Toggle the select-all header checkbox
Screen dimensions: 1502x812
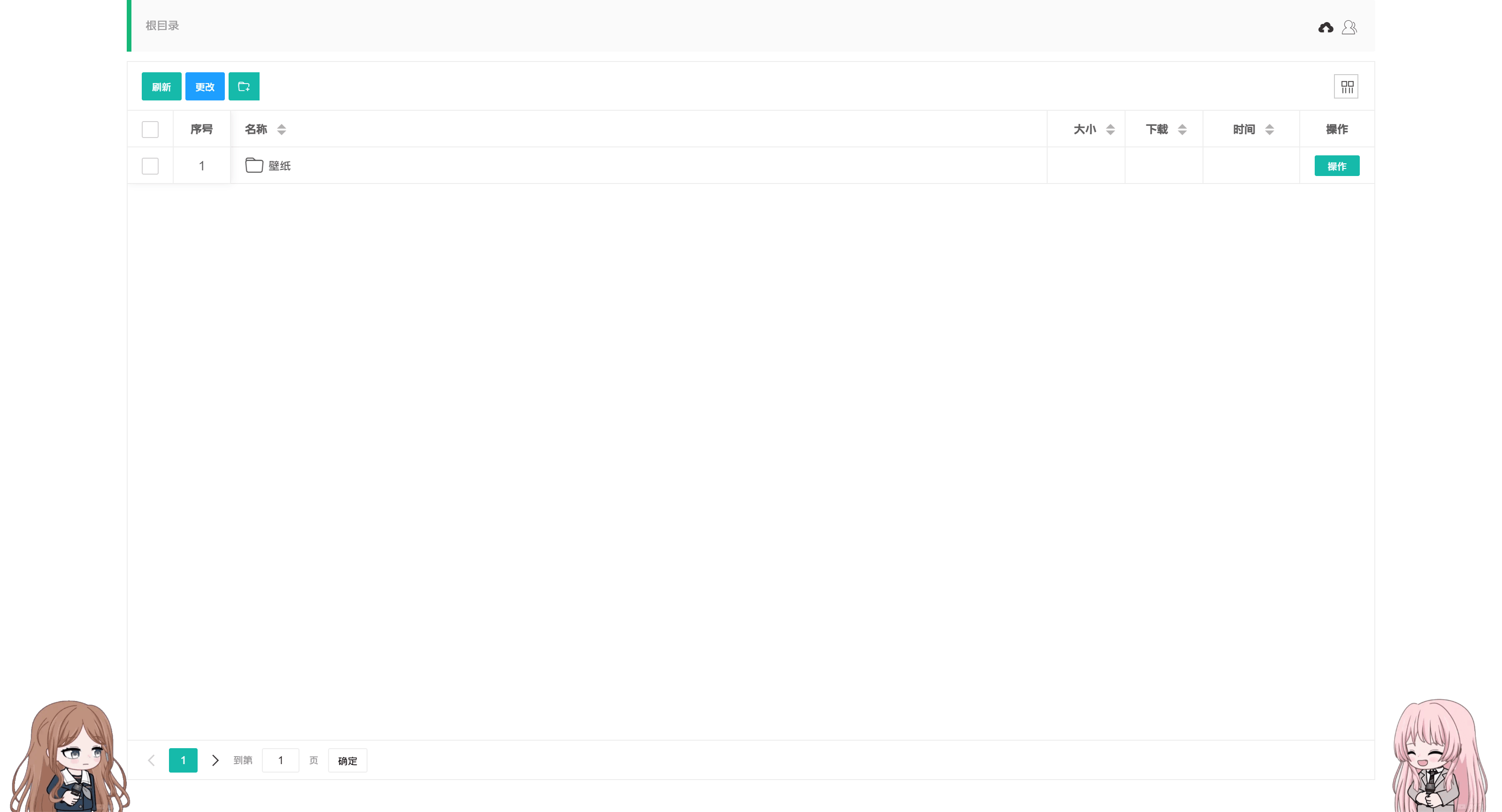click(150, 130)
